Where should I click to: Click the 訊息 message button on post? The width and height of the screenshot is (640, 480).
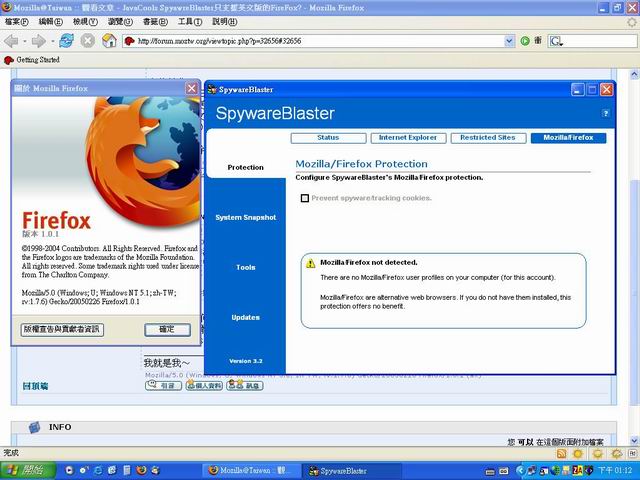click(245, 385)
